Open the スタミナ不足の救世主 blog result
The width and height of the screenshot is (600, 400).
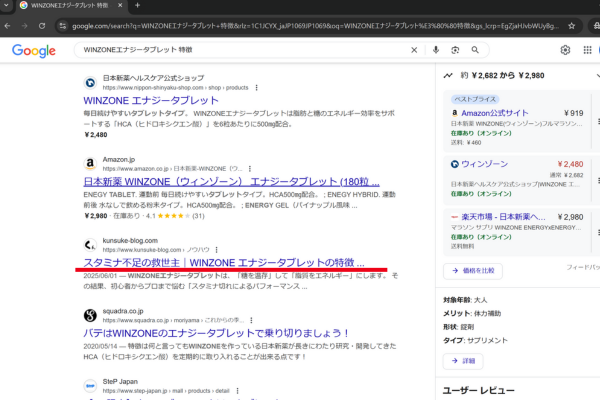tap(224, 263)
